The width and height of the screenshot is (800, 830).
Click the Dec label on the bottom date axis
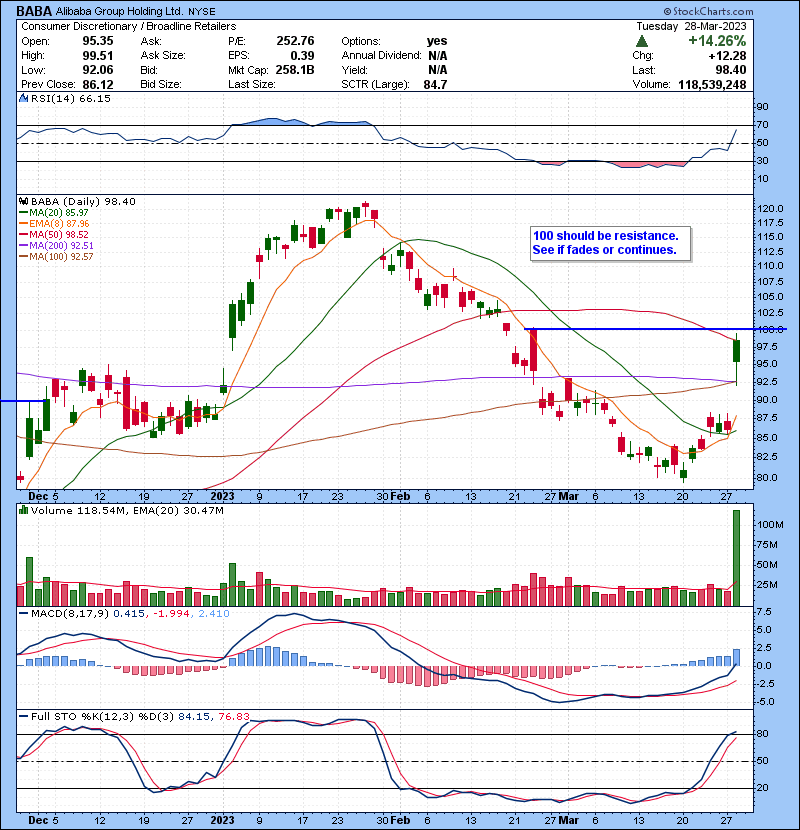coord(38,820)
